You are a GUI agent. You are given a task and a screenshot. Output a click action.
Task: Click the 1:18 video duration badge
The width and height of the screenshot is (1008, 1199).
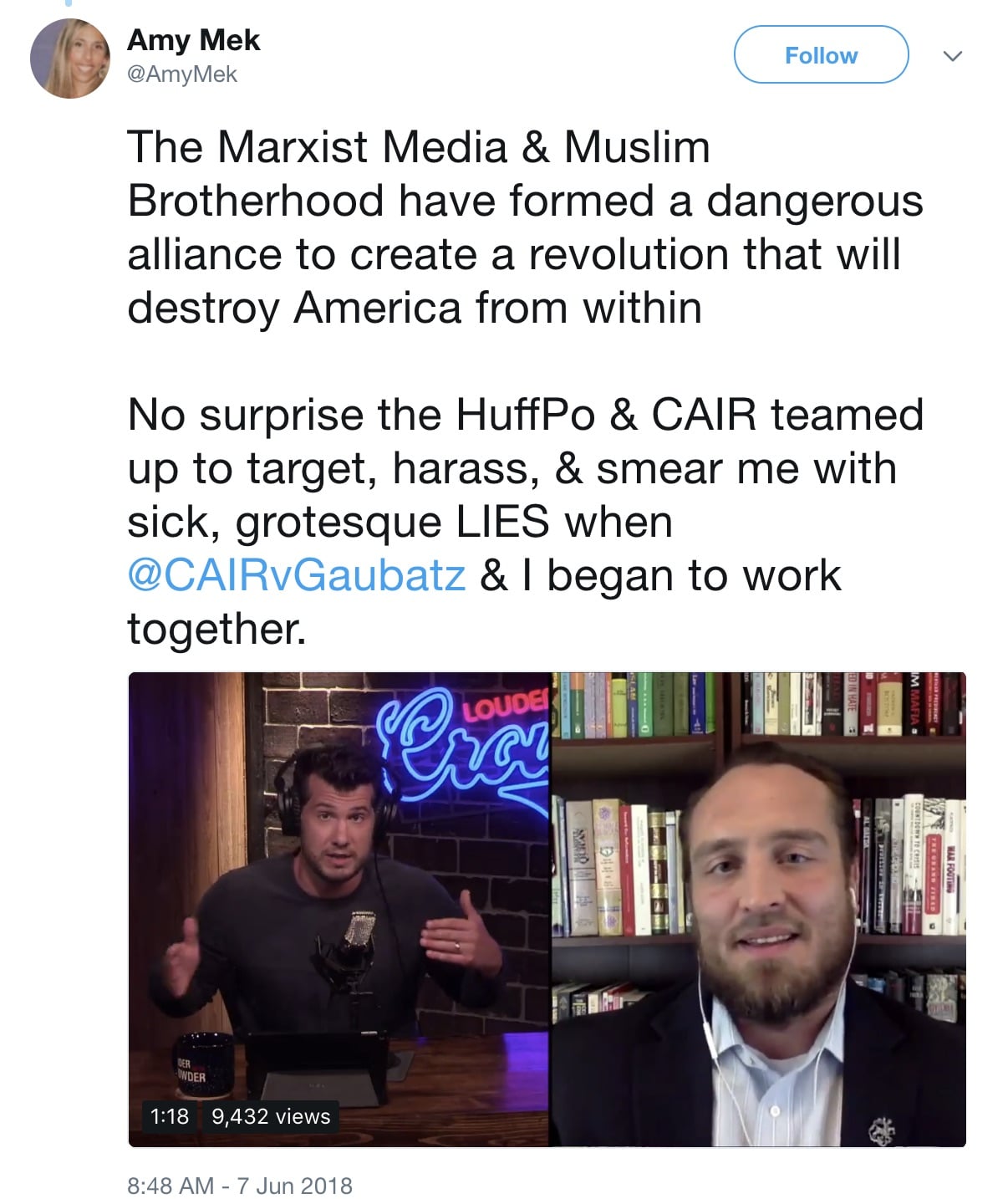click(169, 1116)
